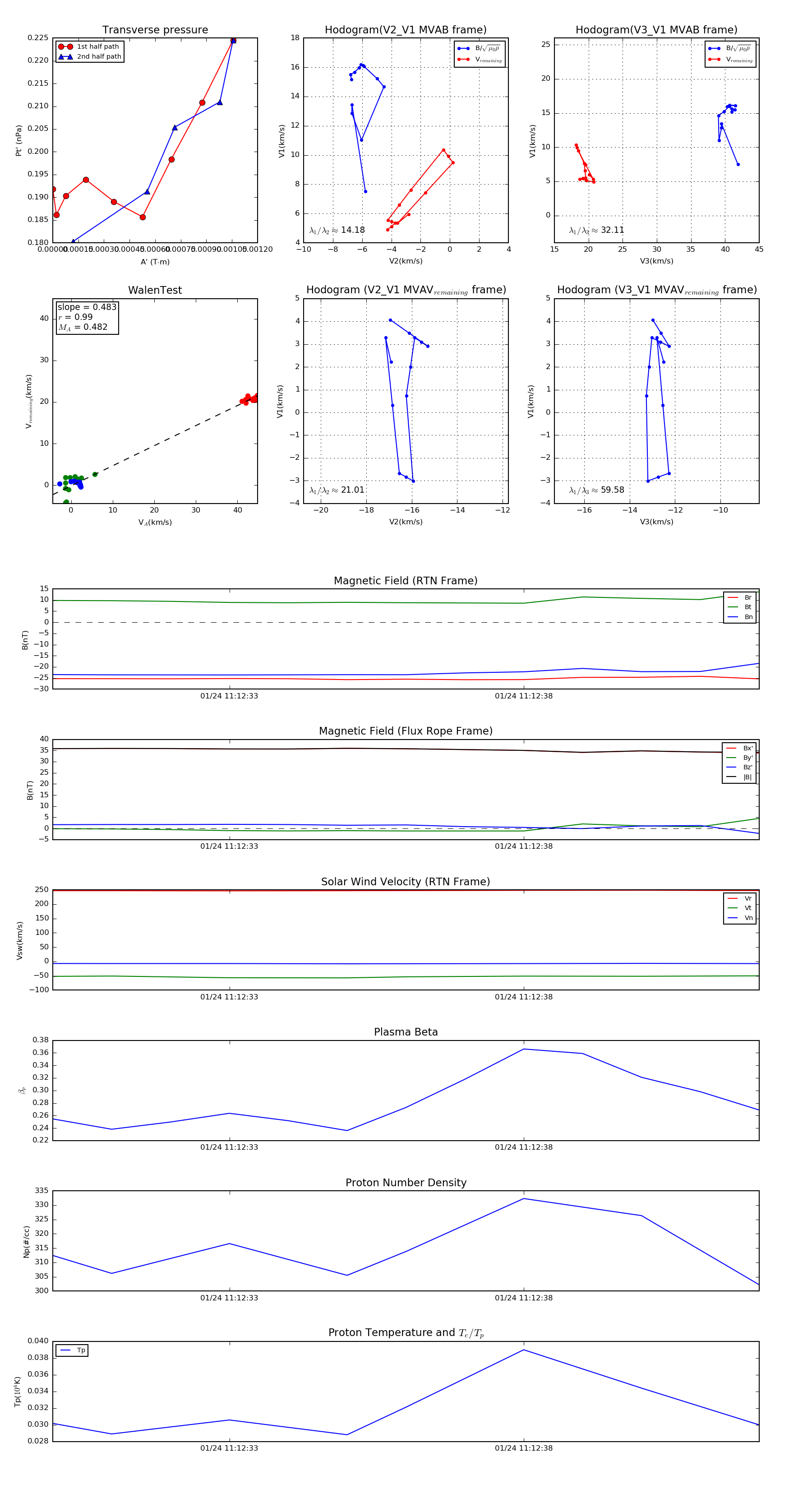Click the 'Tp' legend entry

click(72, 1351)
